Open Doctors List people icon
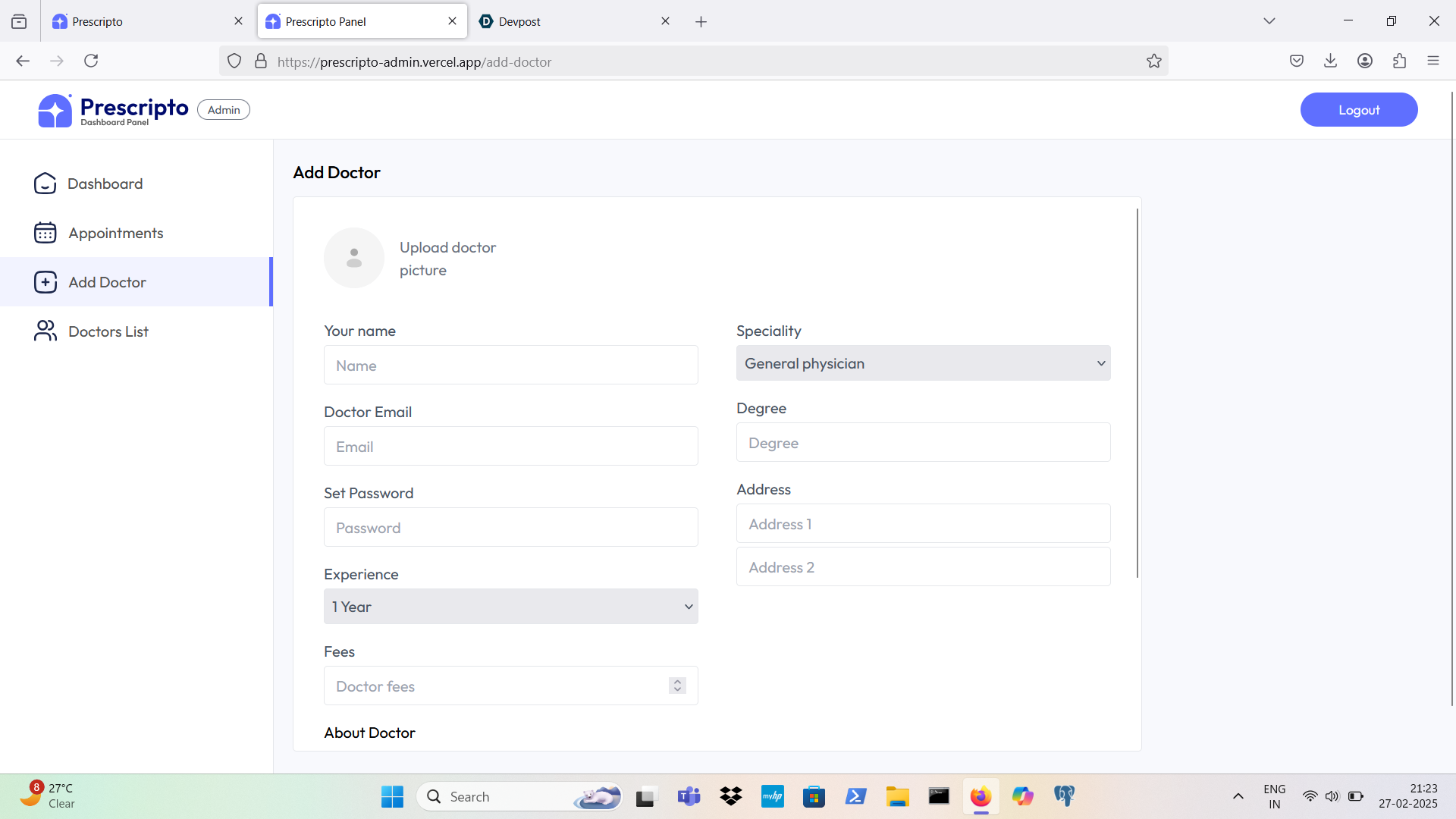 pyautogui.click(x=45, y=331)
